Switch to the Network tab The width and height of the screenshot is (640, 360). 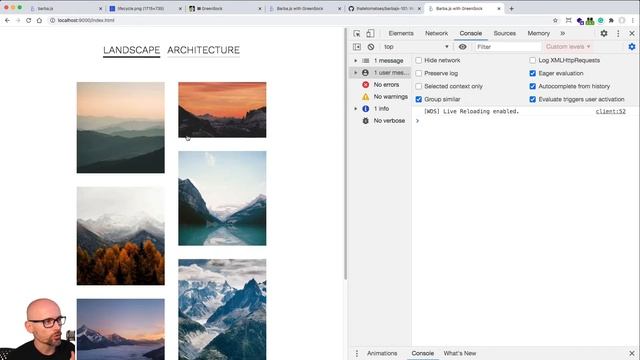tap(436, 33)
